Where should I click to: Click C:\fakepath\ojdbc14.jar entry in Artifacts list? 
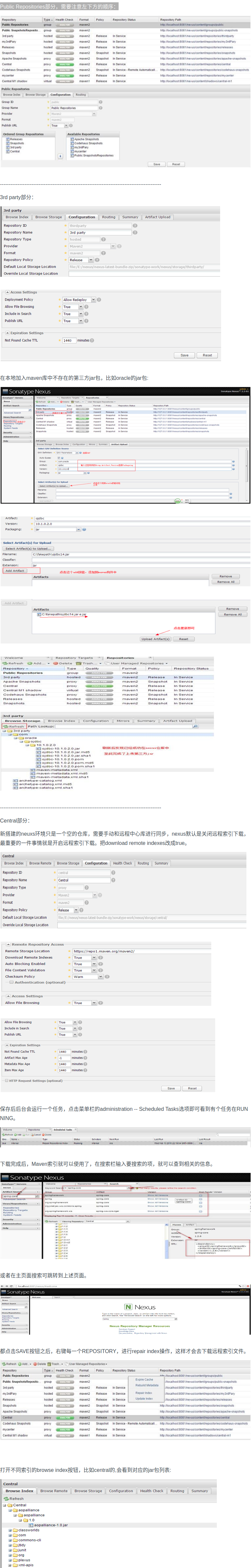pos(63,615)
